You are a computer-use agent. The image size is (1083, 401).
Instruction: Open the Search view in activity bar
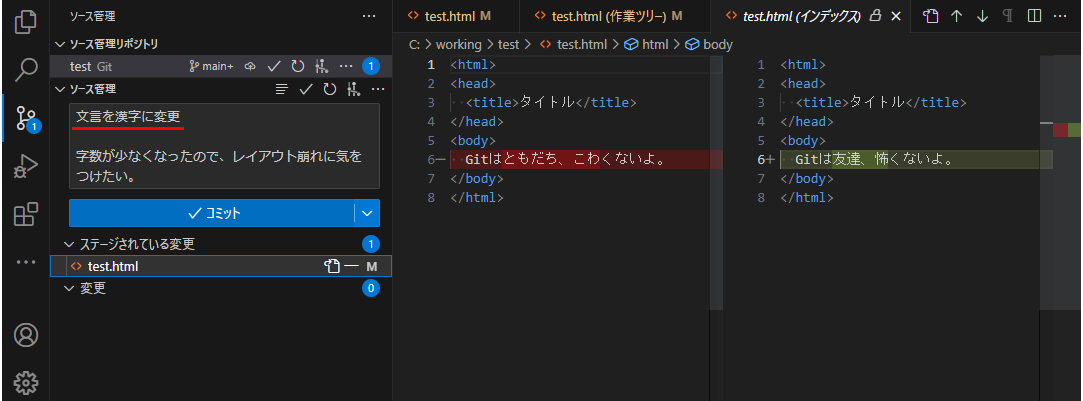[x=26, y=69]
